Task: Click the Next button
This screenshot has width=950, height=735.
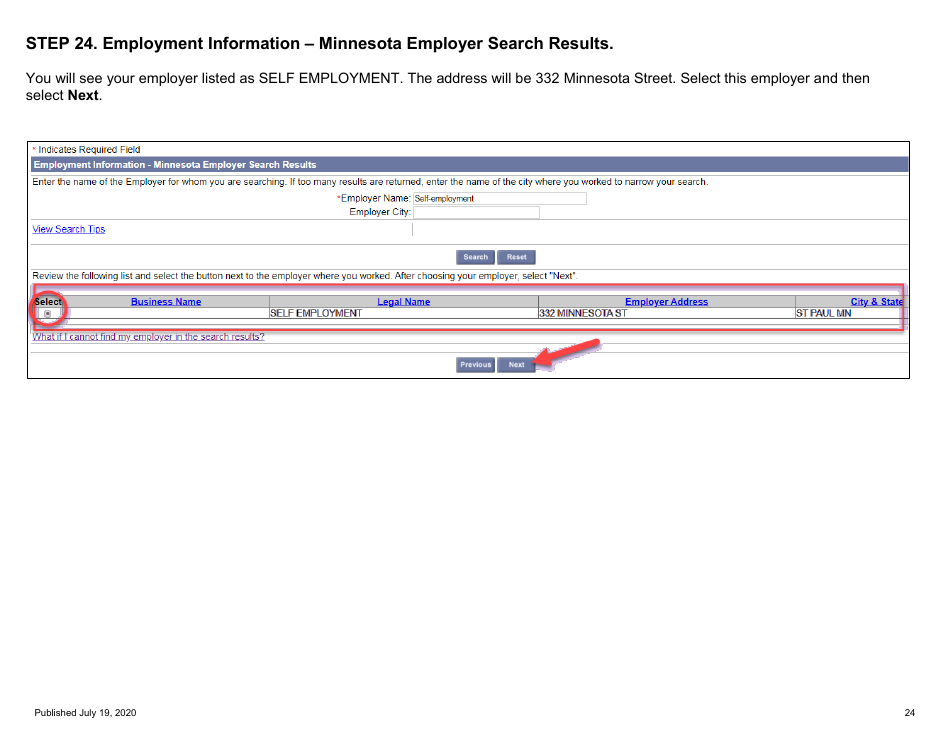Action: coord(516,364)
